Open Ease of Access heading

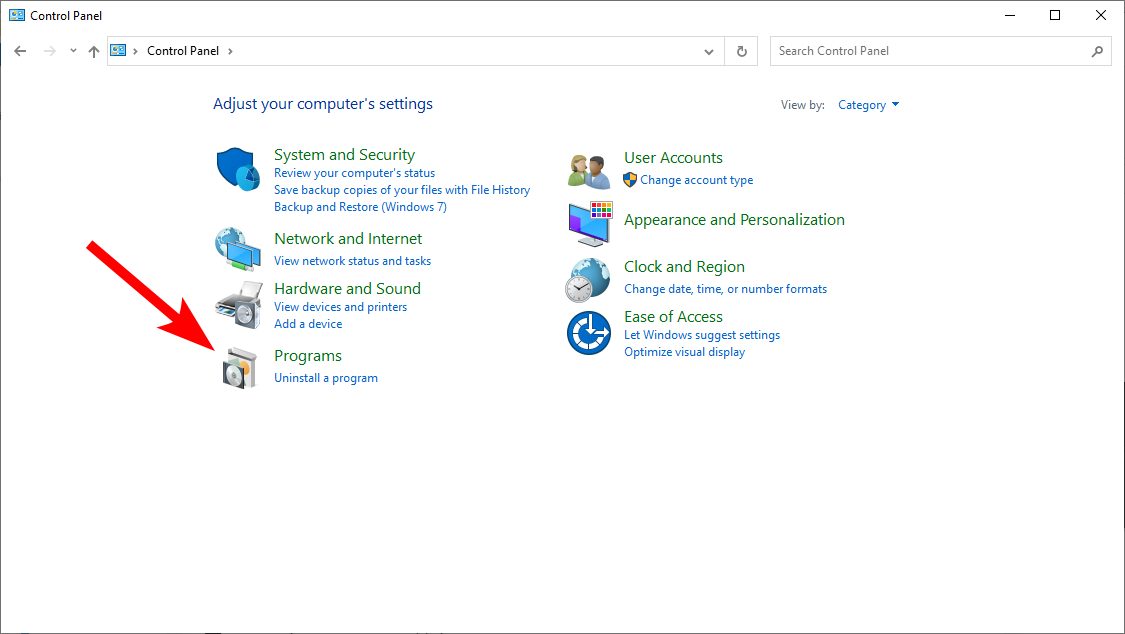673,317
